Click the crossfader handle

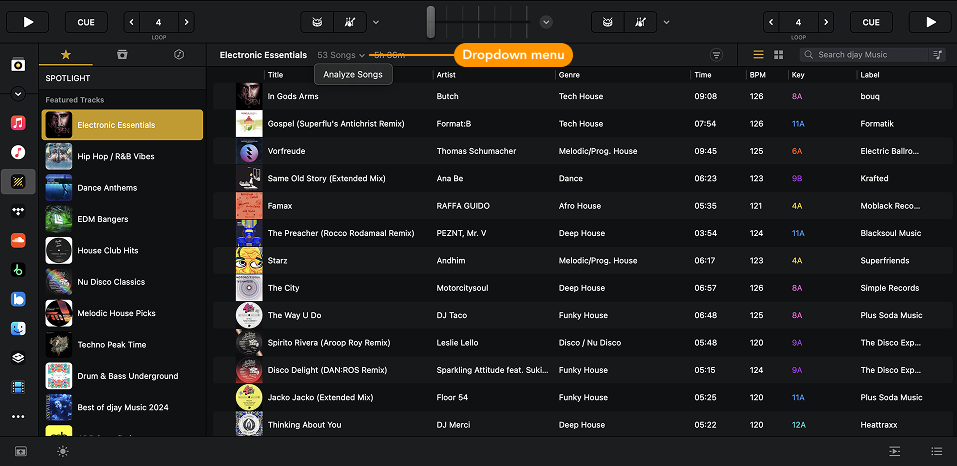point(431,22)
